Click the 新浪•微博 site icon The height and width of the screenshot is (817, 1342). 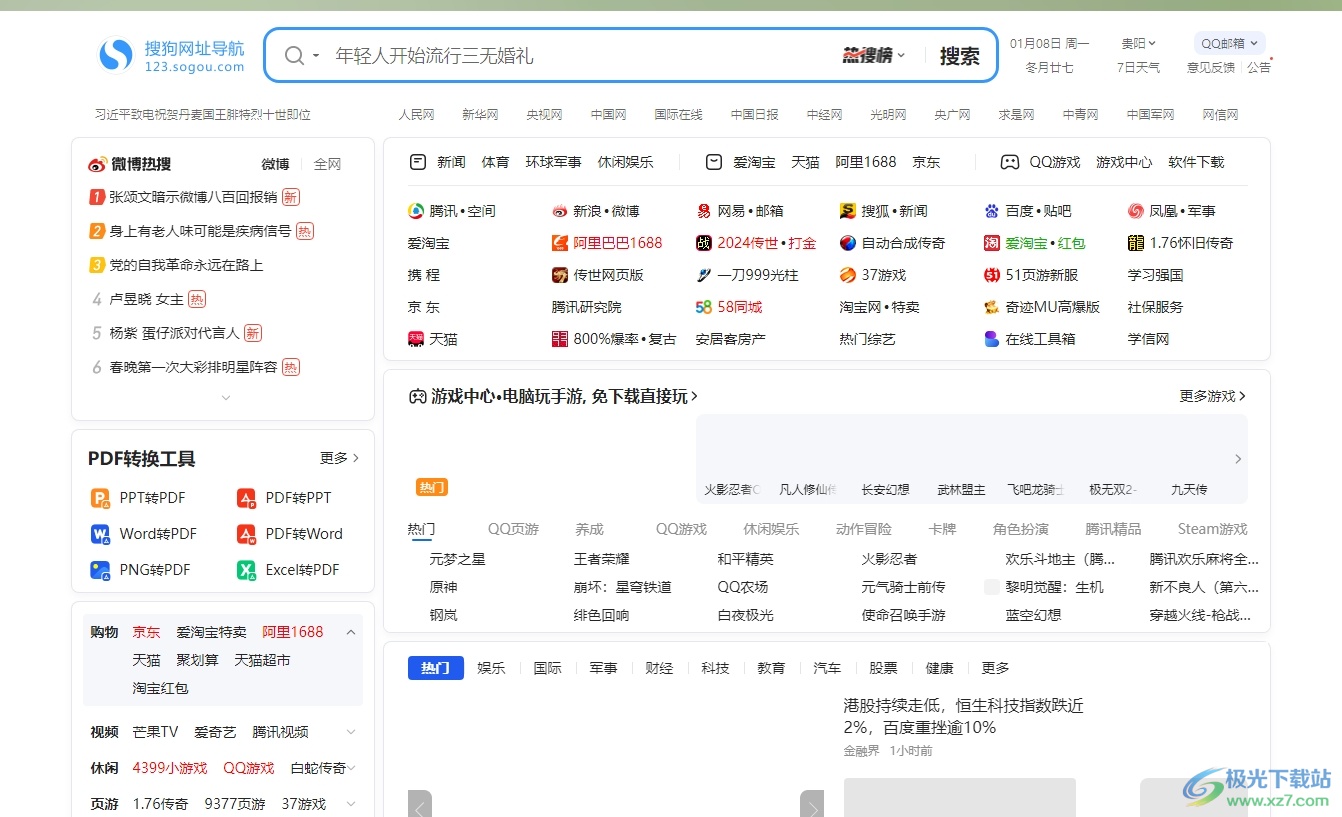click(560, 211)
